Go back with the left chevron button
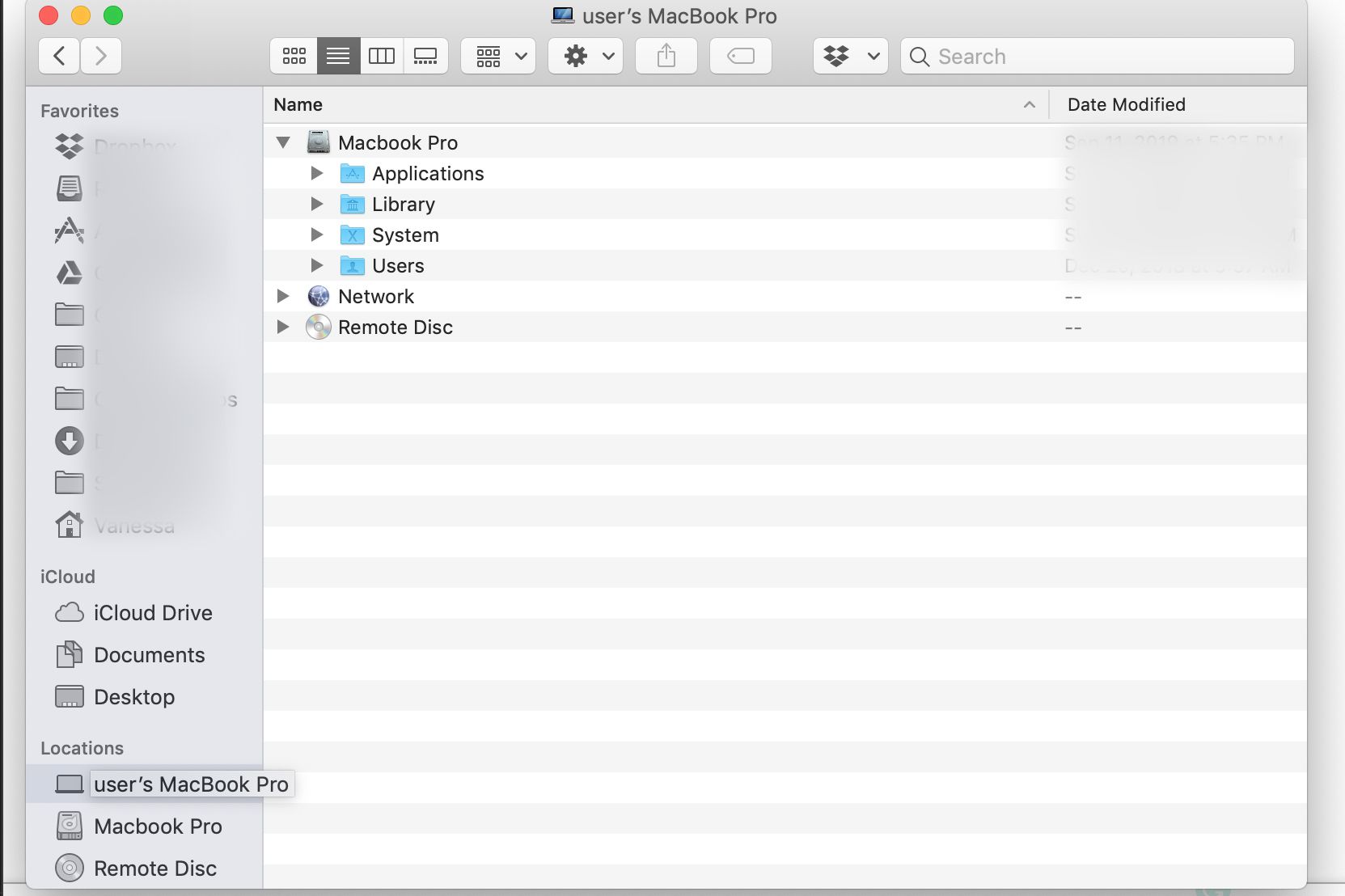This screenshot has width=1345, height=896. coord(59,56)
